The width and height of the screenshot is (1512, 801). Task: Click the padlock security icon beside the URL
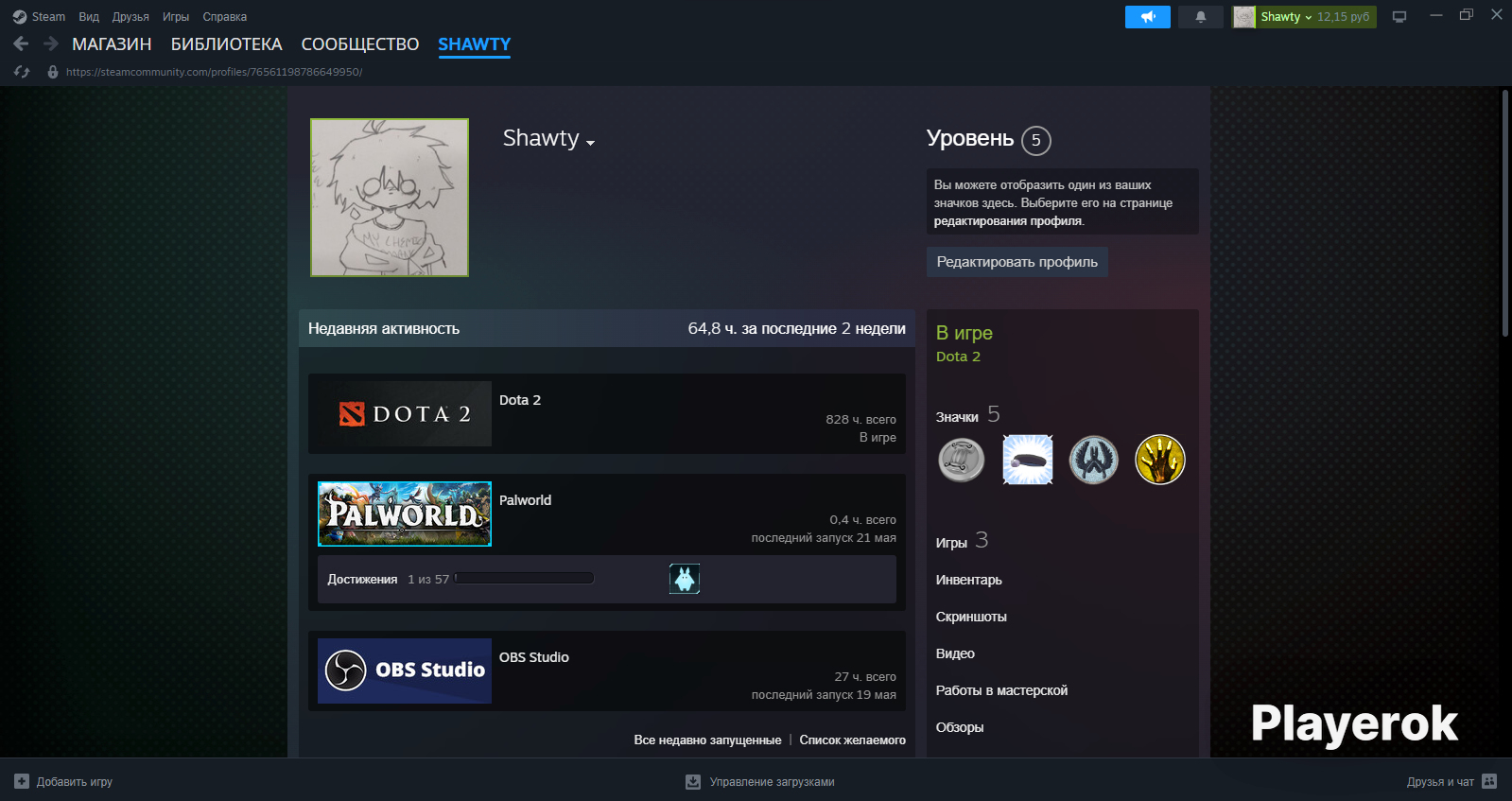[x=53, y=72]
